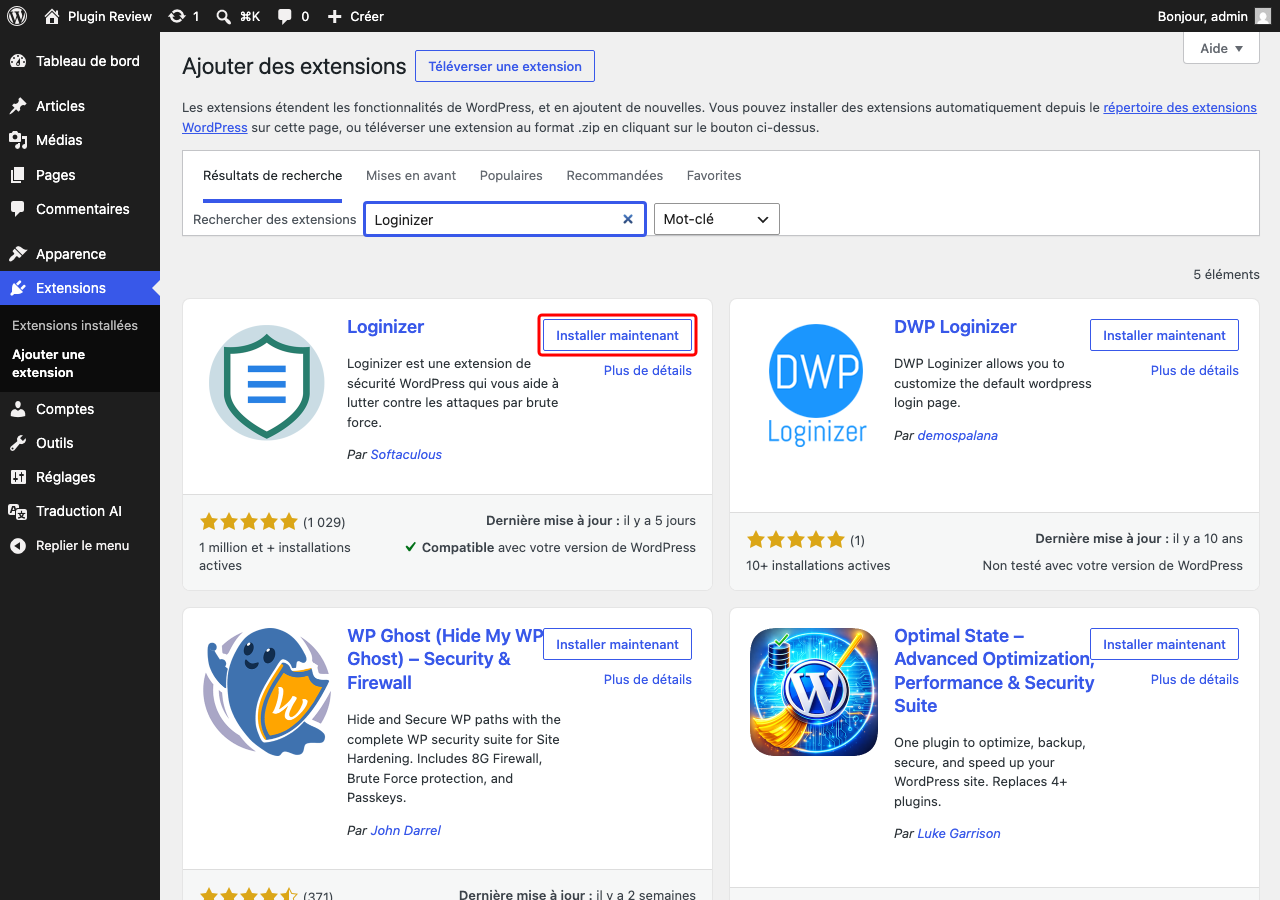This screenshot has width=1280, height=900.
Task: Open the DWP Loginizer title link
Action: [x=955, y=327]
